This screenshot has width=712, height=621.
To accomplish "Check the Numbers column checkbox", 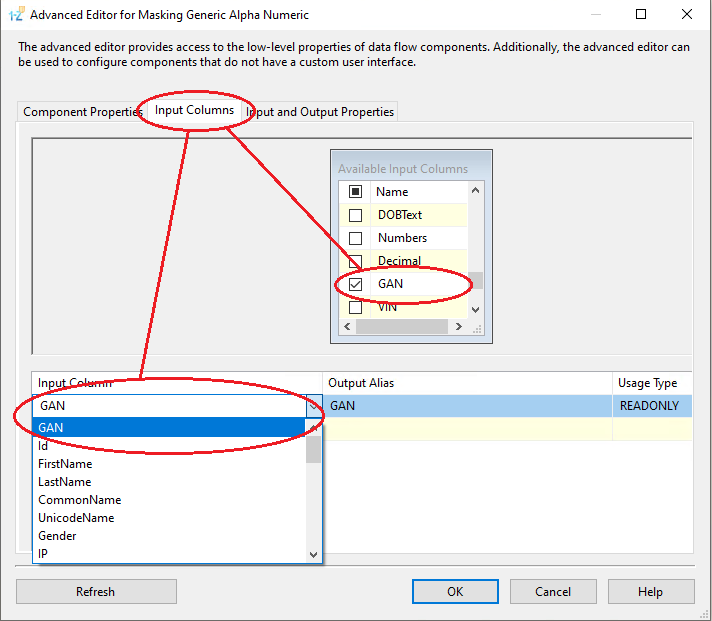I will (x=355, y=238).
